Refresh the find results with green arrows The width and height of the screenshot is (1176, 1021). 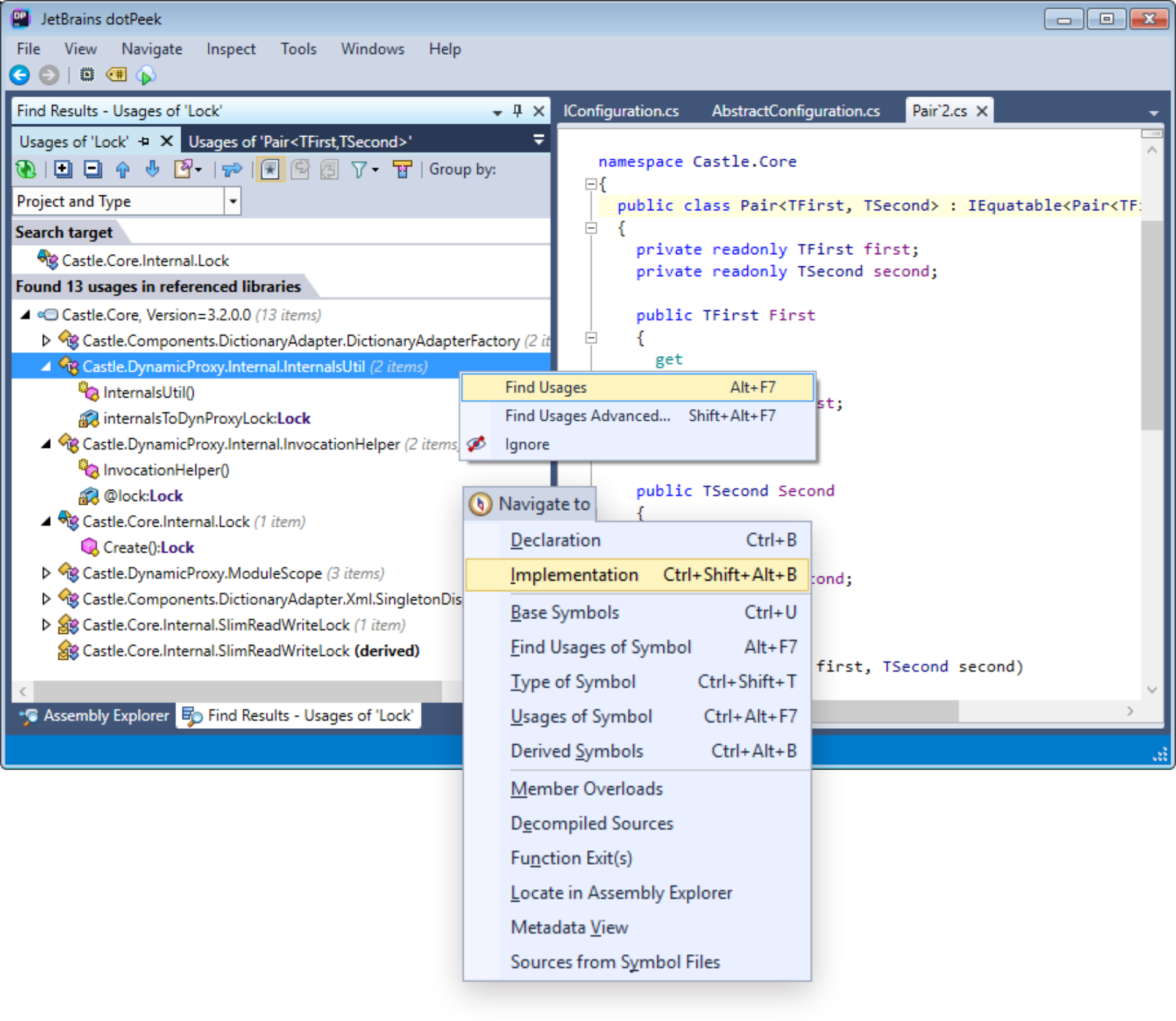[26, 169]
